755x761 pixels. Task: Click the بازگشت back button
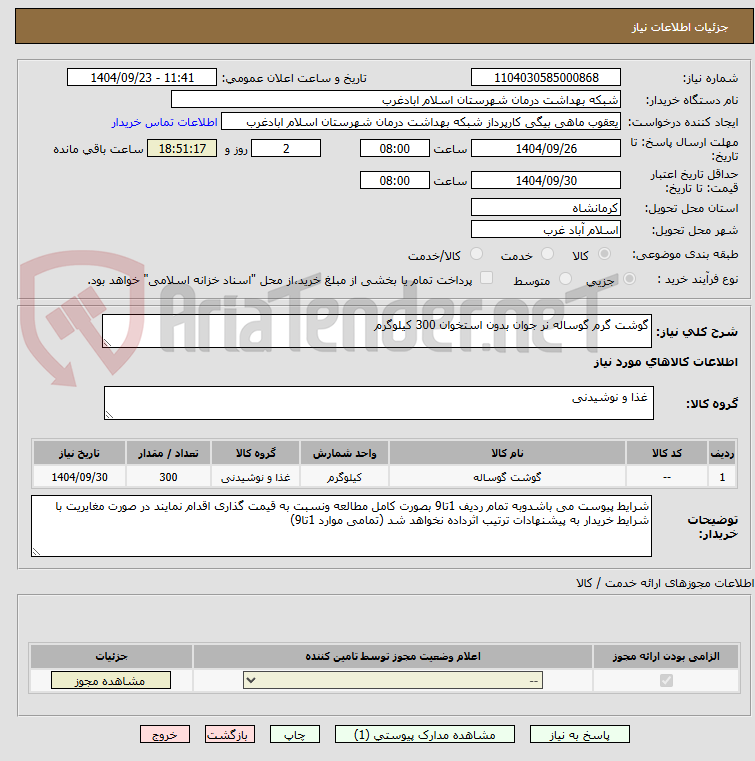point(230,735)
